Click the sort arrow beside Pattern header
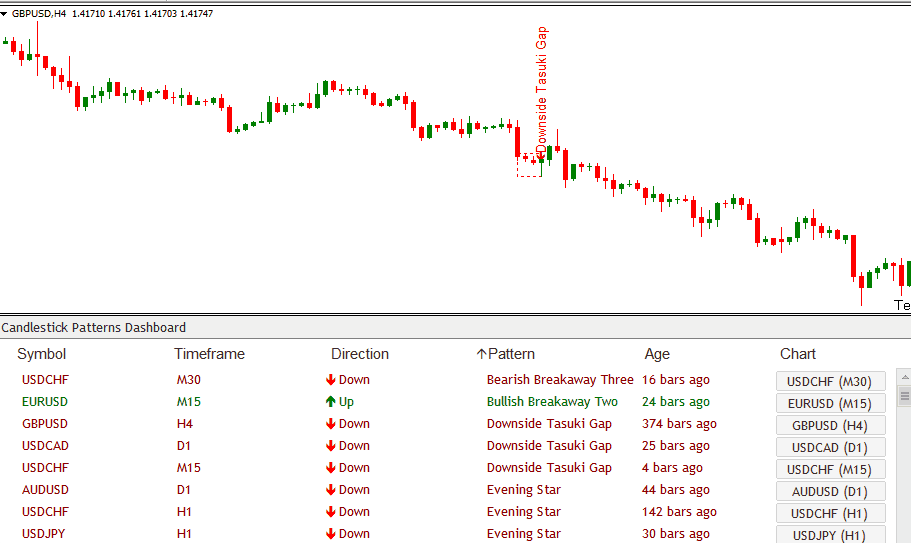 (481, 354)
